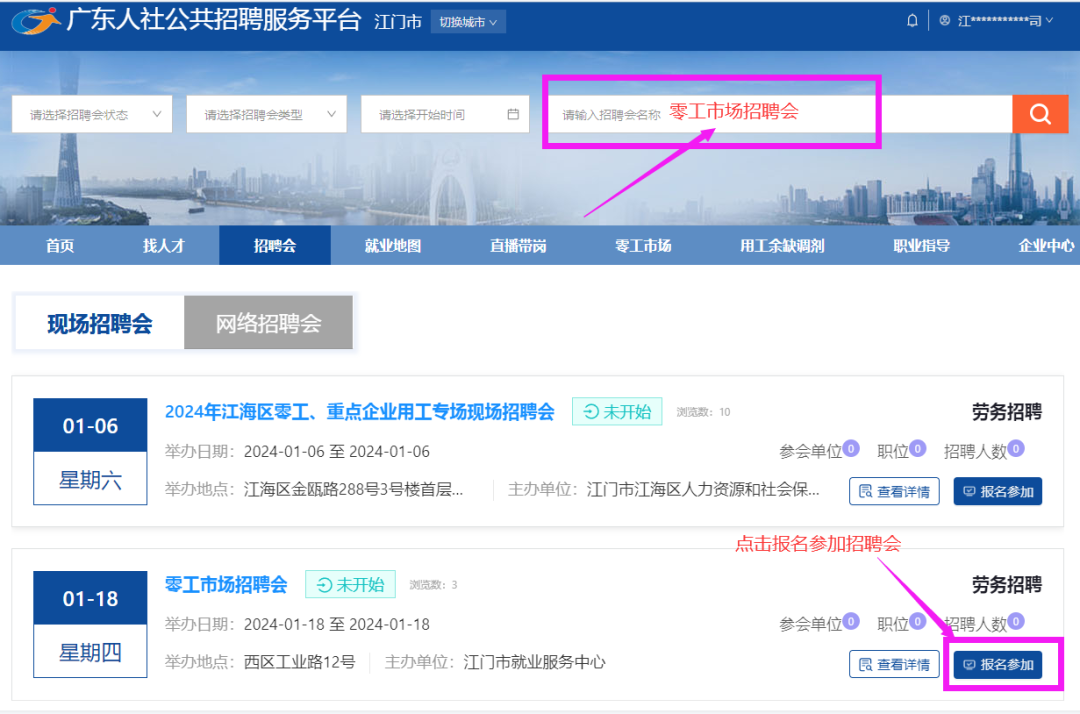The height and width of the screenshot is (714, 1080).
Task: Click the platform logo in header
Action: 36,21
